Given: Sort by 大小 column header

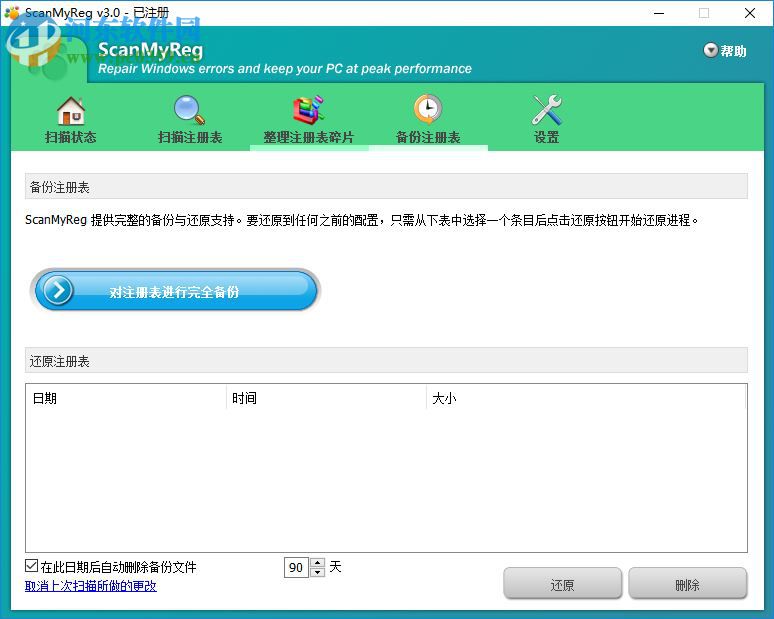Looking at the screenshot, I should click(x=585, y=398).
